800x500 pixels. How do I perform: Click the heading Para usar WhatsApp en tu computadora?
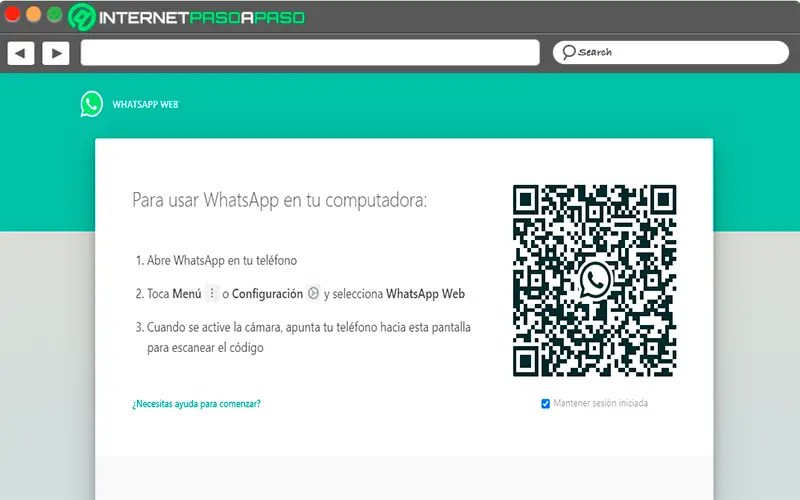click(280, 200)
